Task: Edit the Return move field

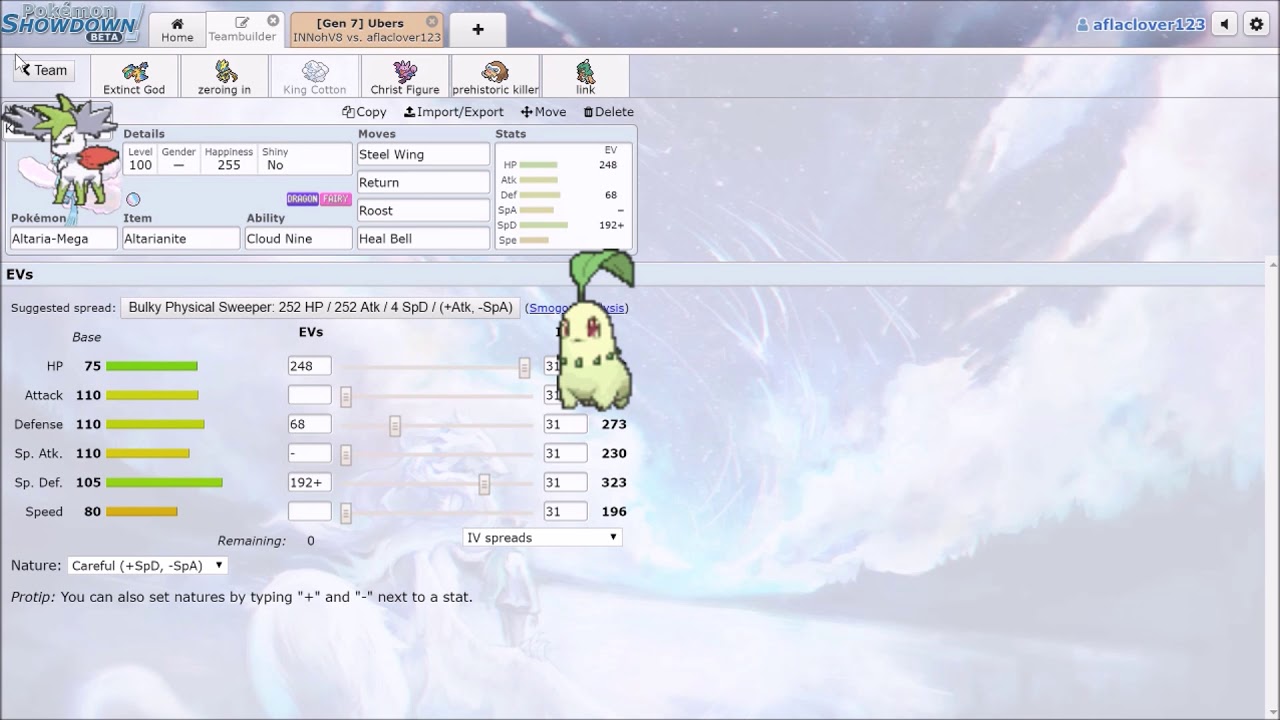Action: (x=423, y=183)
